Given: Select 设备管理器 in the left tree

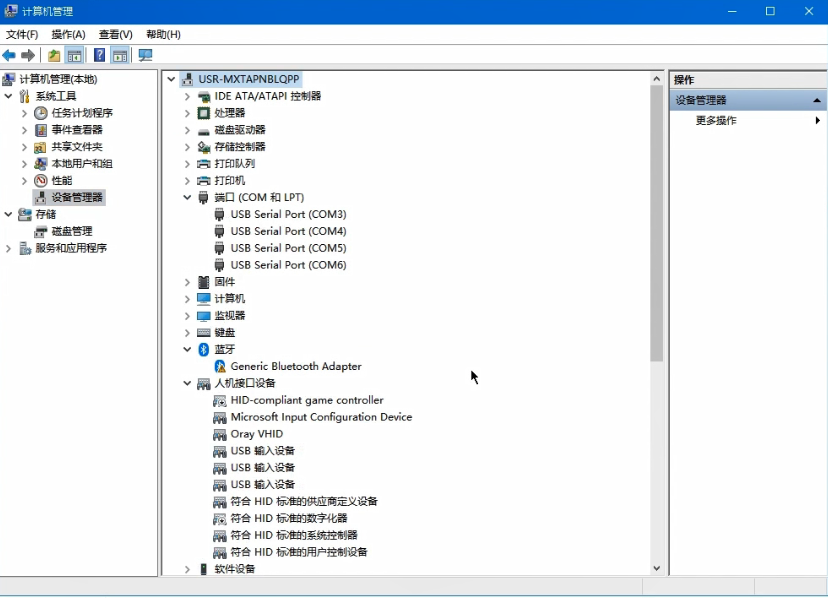Looking at the screenshot, I should point(77,198).
